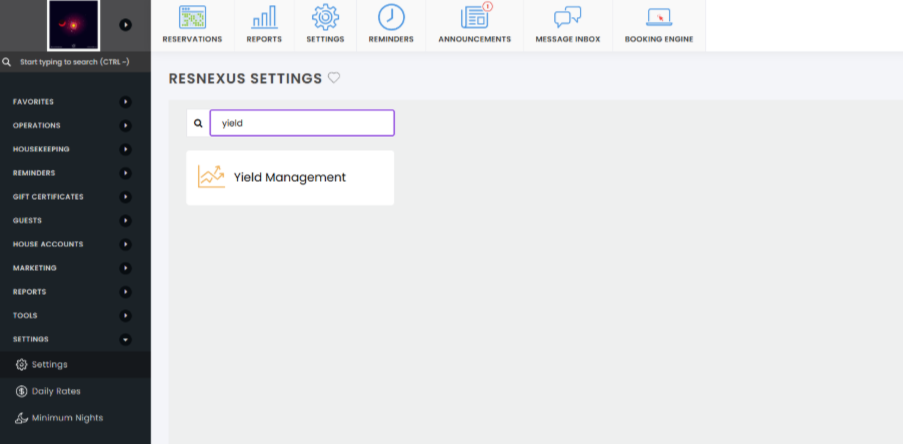Open the Settings item in sidebar

tap(75, 365)
